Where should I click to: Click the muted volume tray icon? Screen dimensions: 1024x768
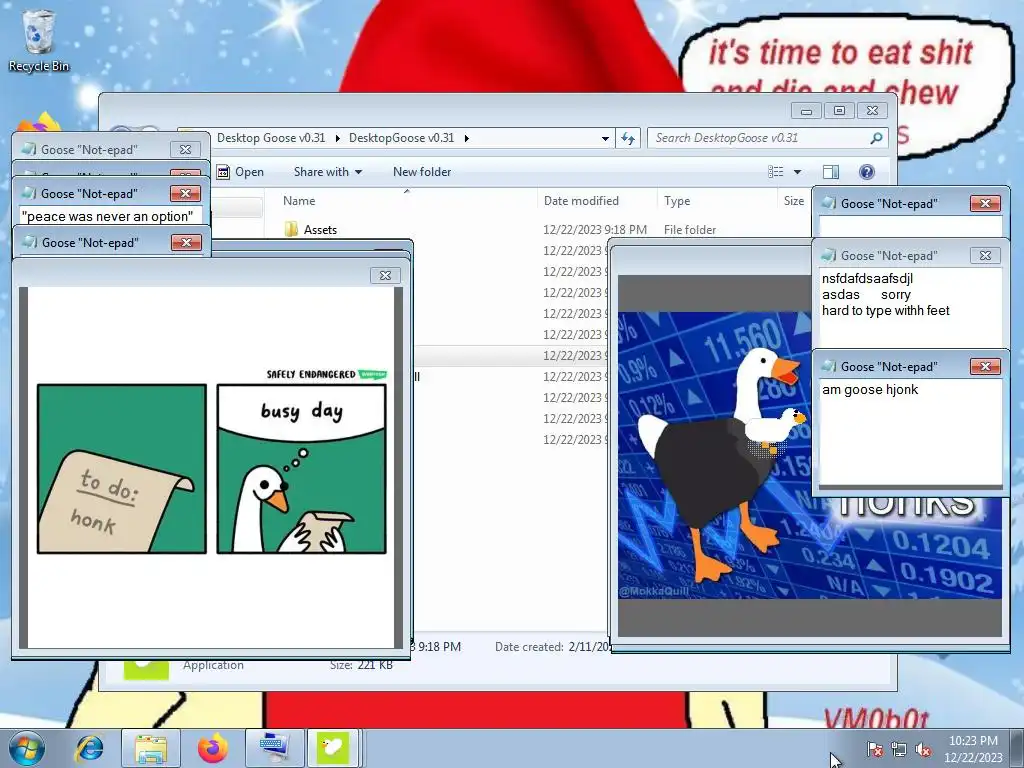coord(923,749)
